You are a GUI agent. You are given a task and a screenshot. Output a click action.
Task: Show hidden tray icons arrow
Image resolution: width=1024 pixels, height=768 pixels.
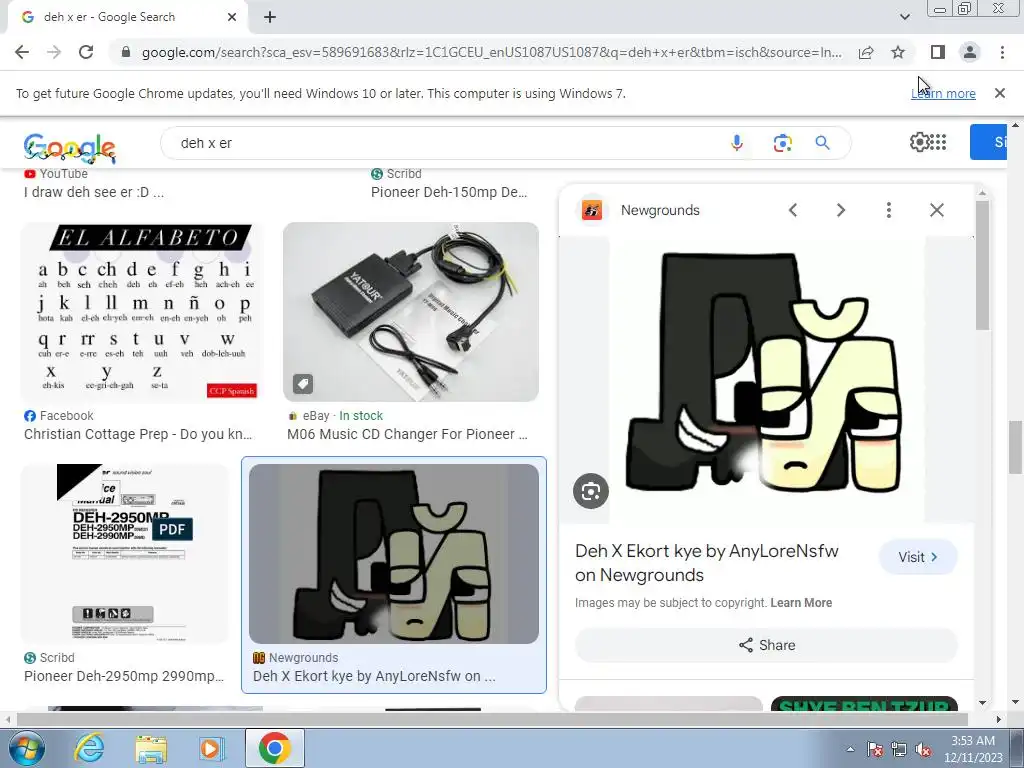click(850, 749)
